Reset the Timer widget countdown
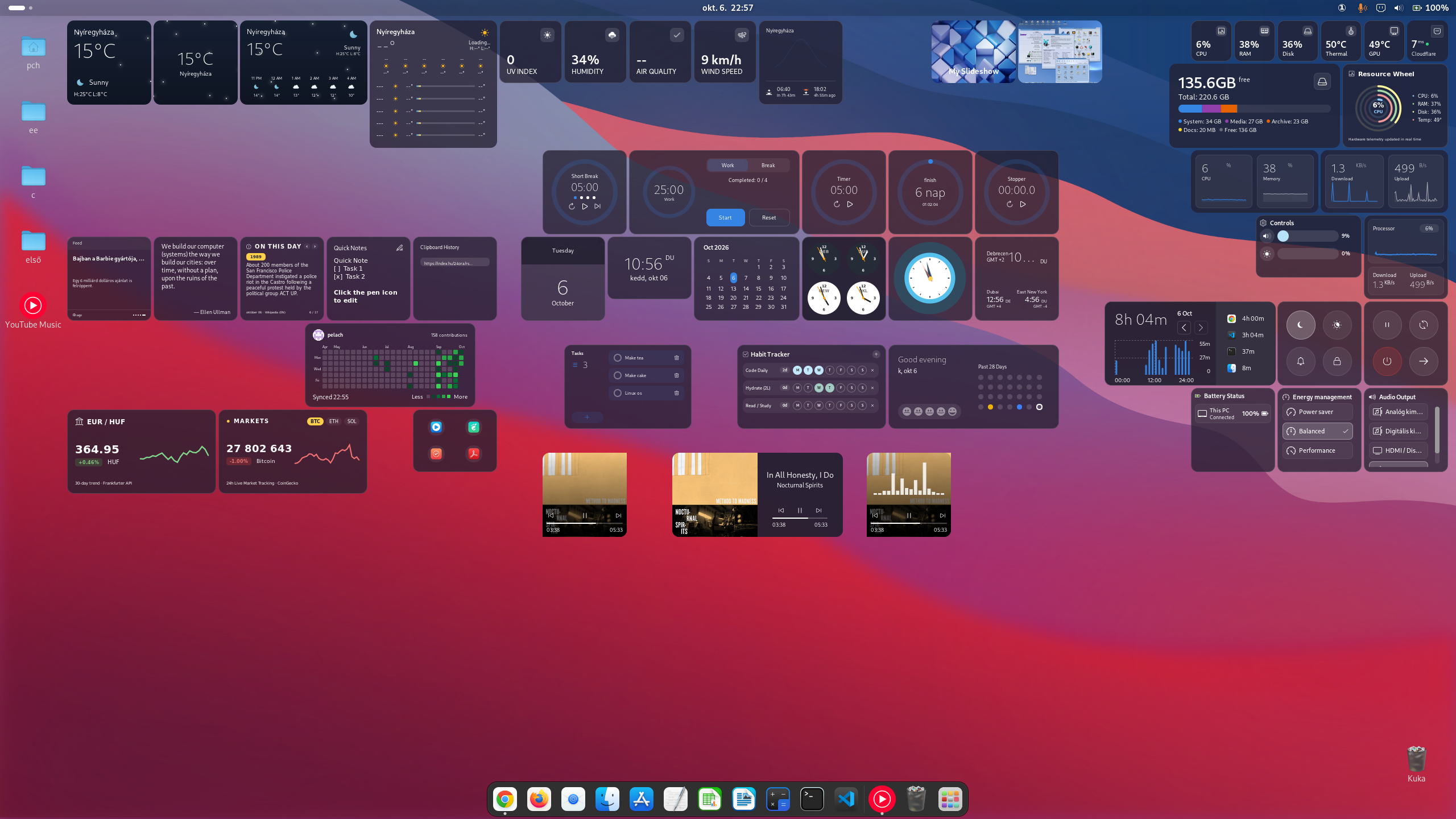The image size is (1456, 819). pyautogui.click(x=837, y=204)
